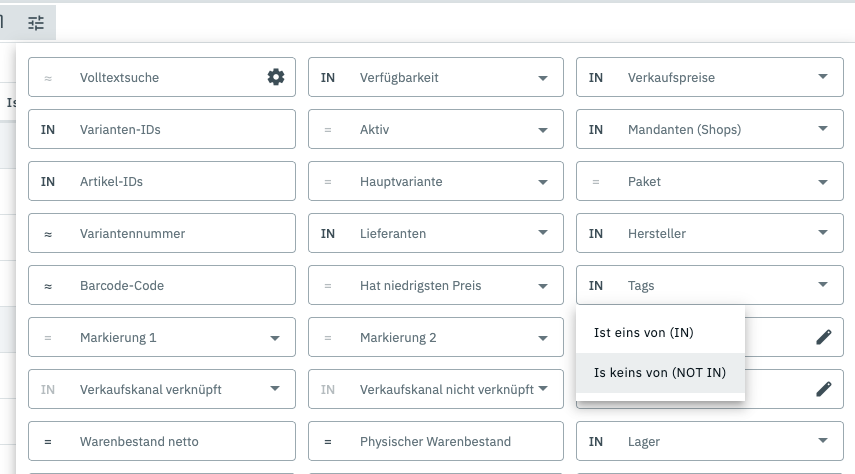Click the Physischer Warenbestand field
The image size is (855, 474).
[450, 441]
